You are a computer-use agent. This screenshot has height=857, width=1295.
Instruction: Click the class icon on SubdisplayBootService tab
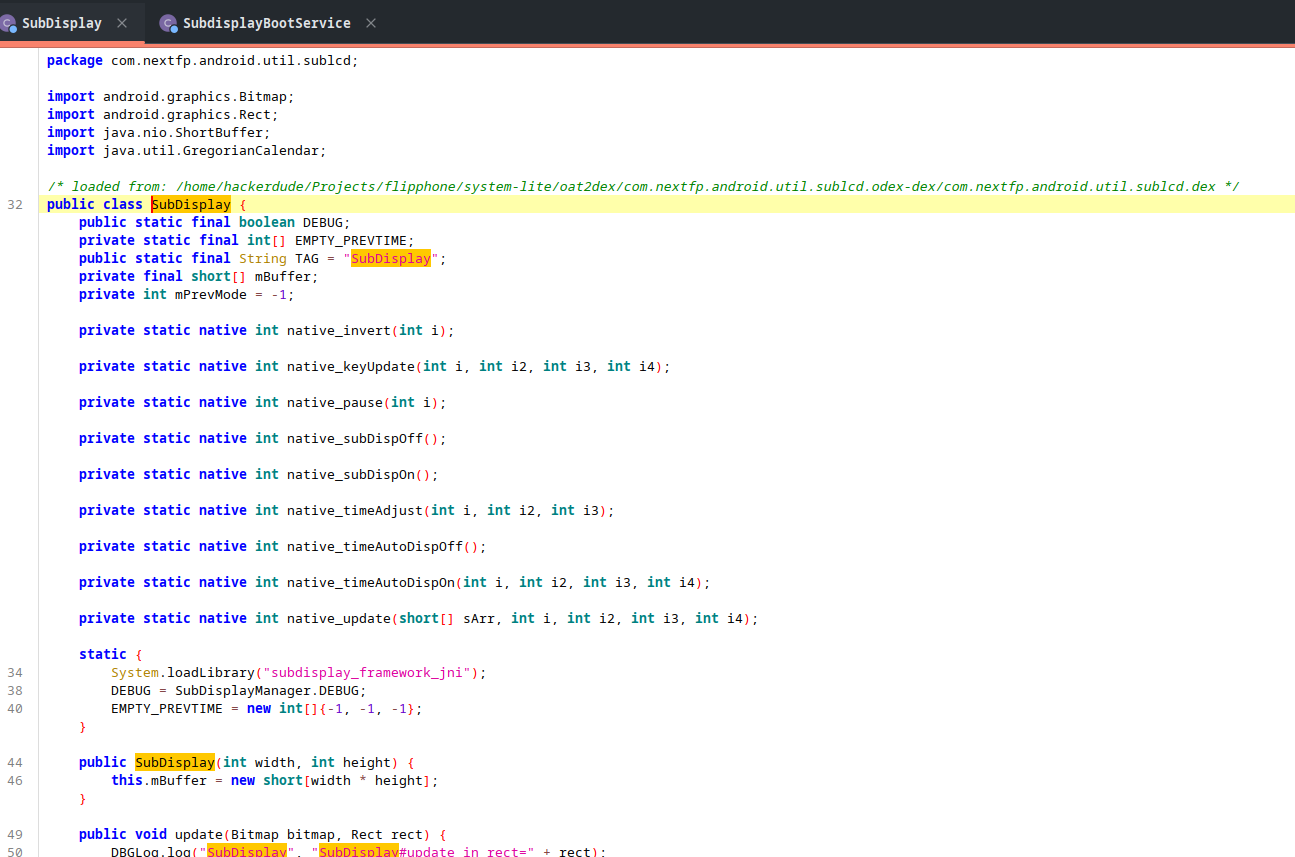(x=168, y=23)
